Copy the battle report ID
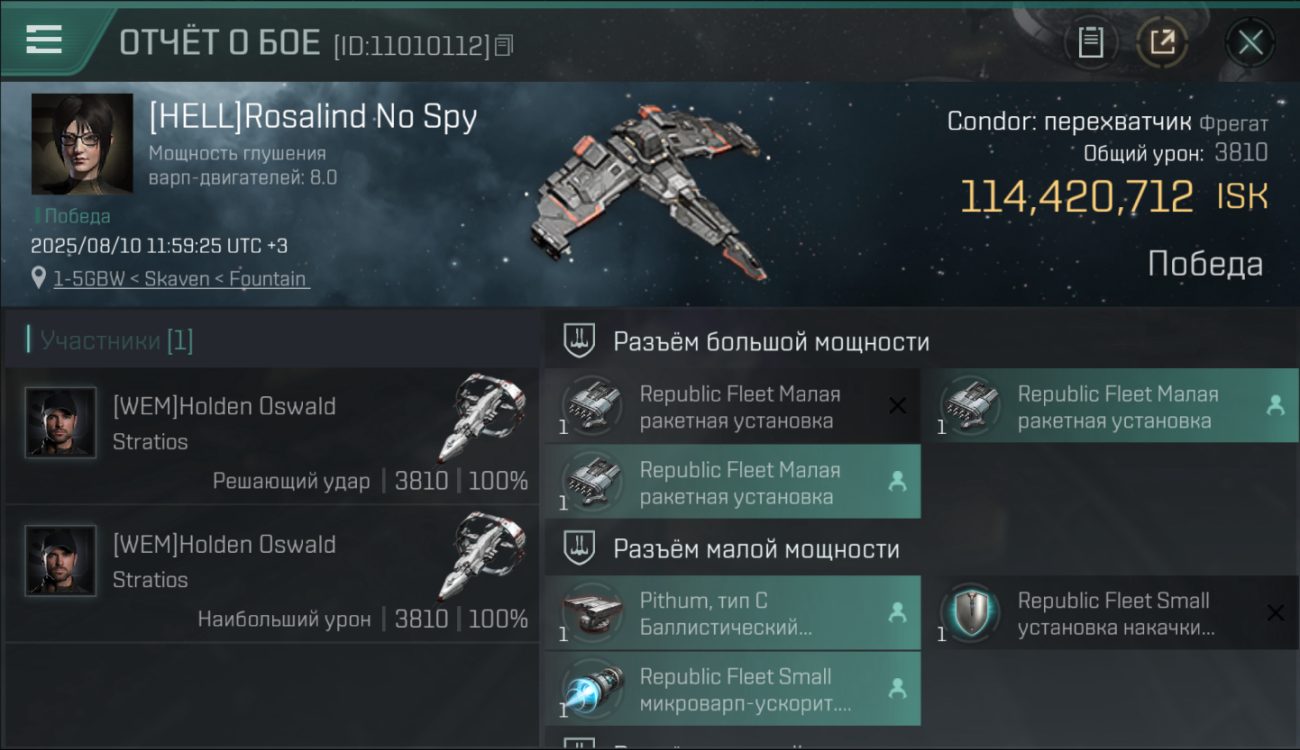Screen dimensions: 1300x750 [503, 45]
